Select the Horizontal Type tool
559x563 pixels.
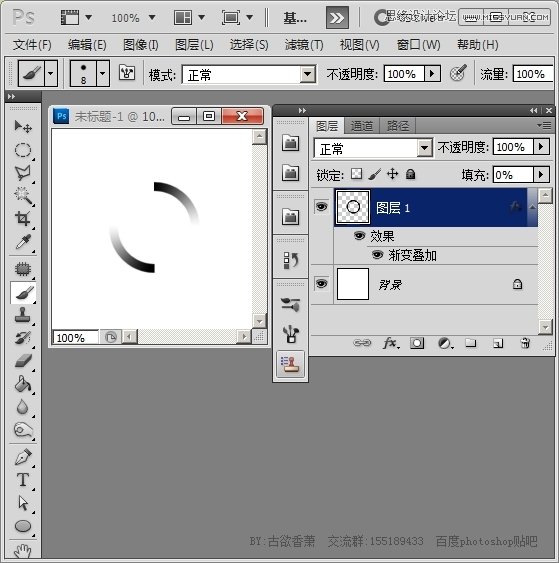(x=23, y=480)
